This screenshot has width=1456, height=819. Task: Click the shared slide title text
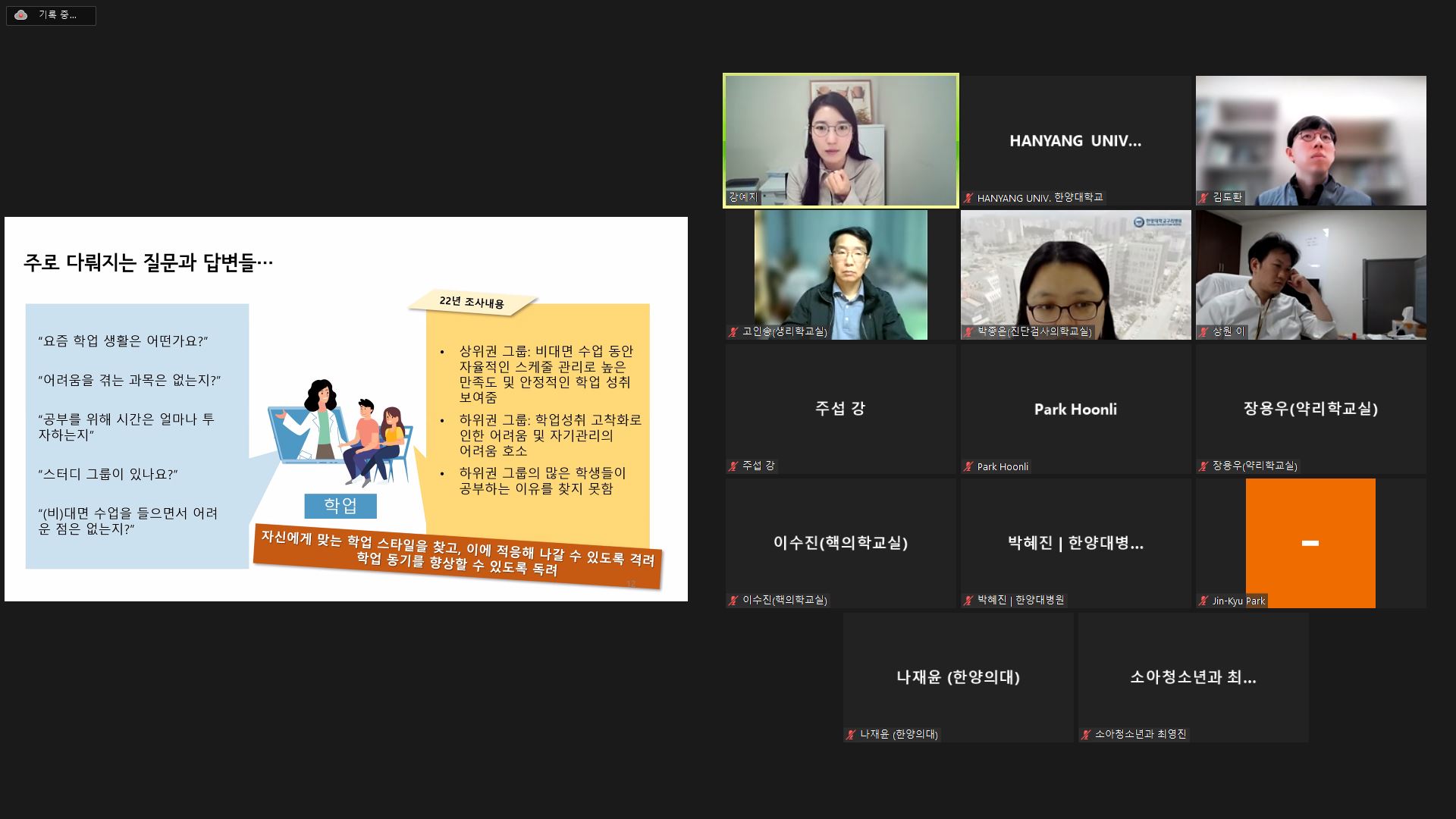pos(148,262)
